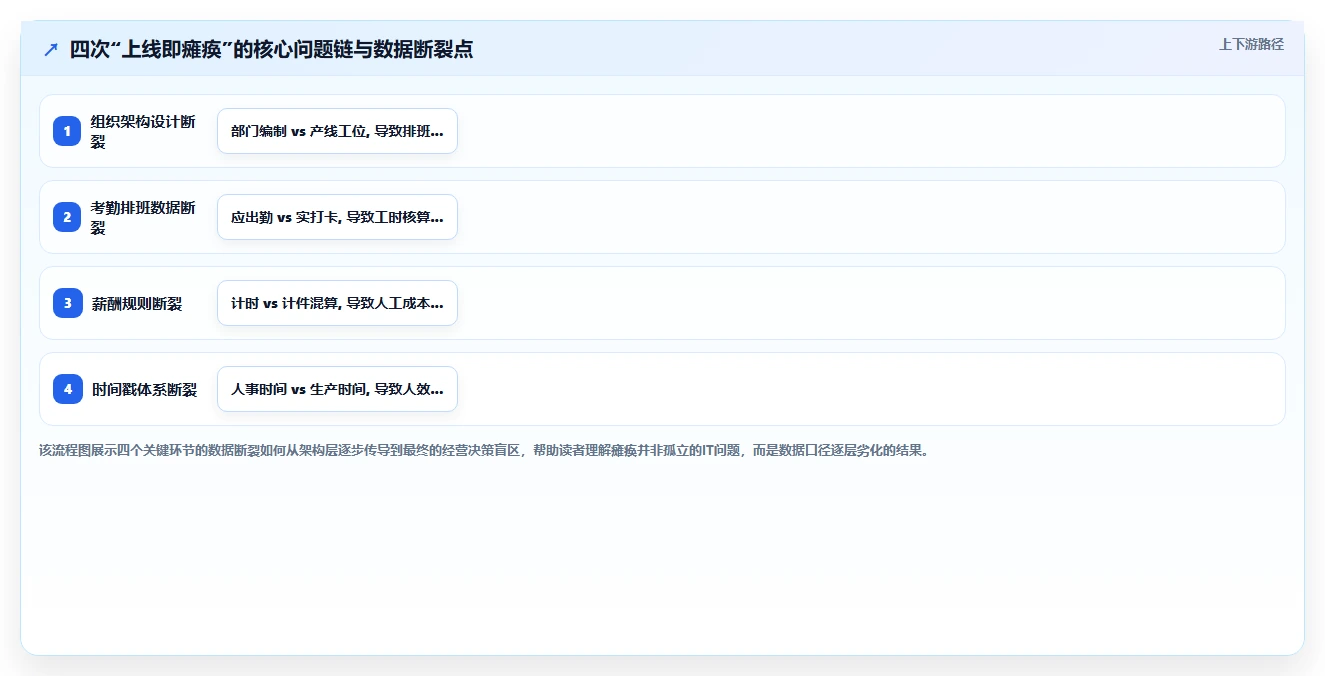Select the 计时 vs 计件混算 chip

click(337, 303)
